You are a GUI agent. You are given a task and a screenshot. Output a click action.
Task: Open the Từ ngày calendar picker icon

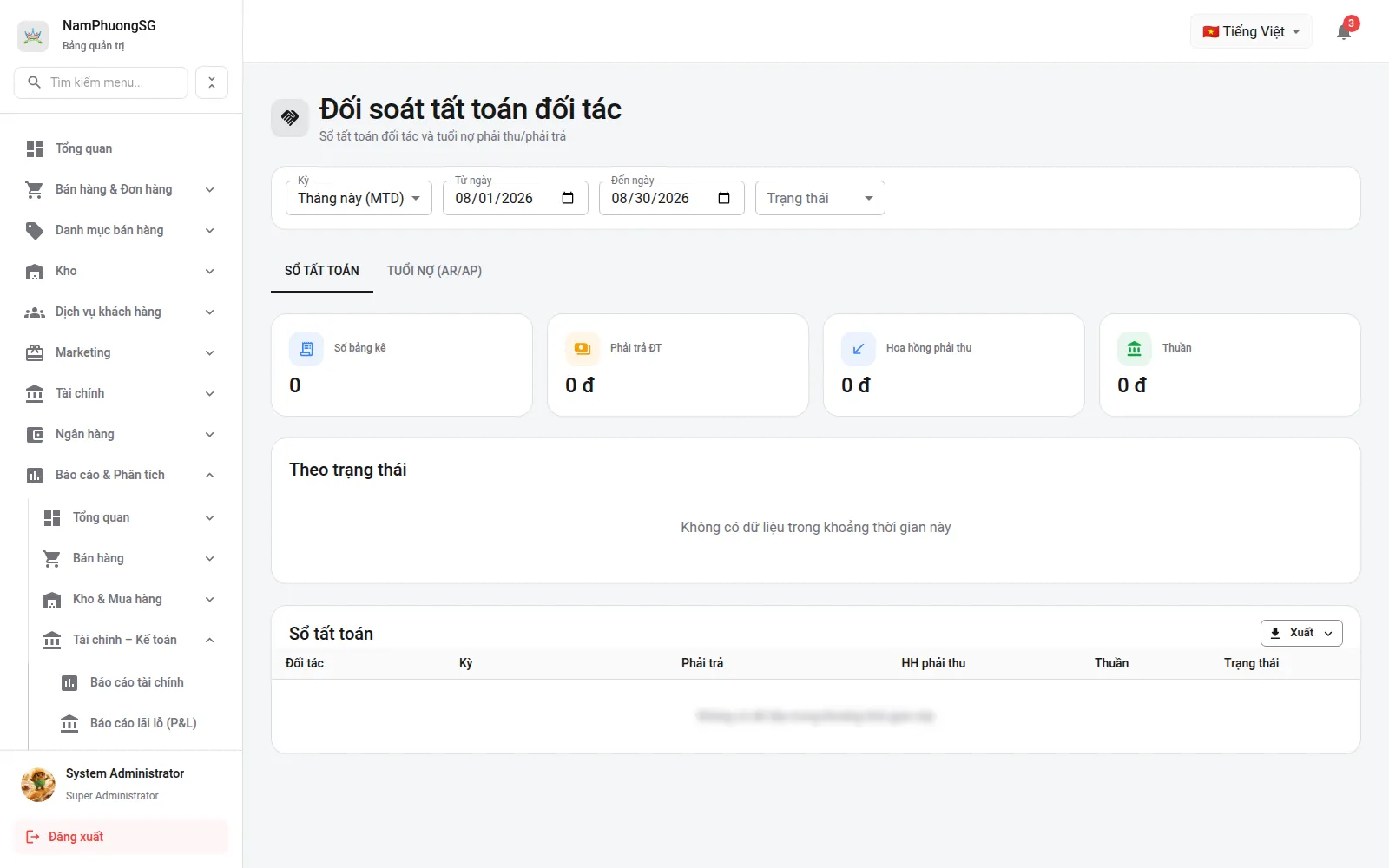coord(568,198)
